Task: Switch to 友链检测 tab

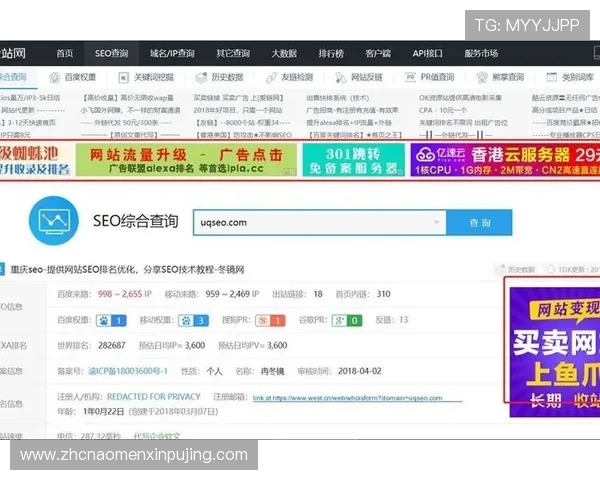Action: tap(297, 77)
